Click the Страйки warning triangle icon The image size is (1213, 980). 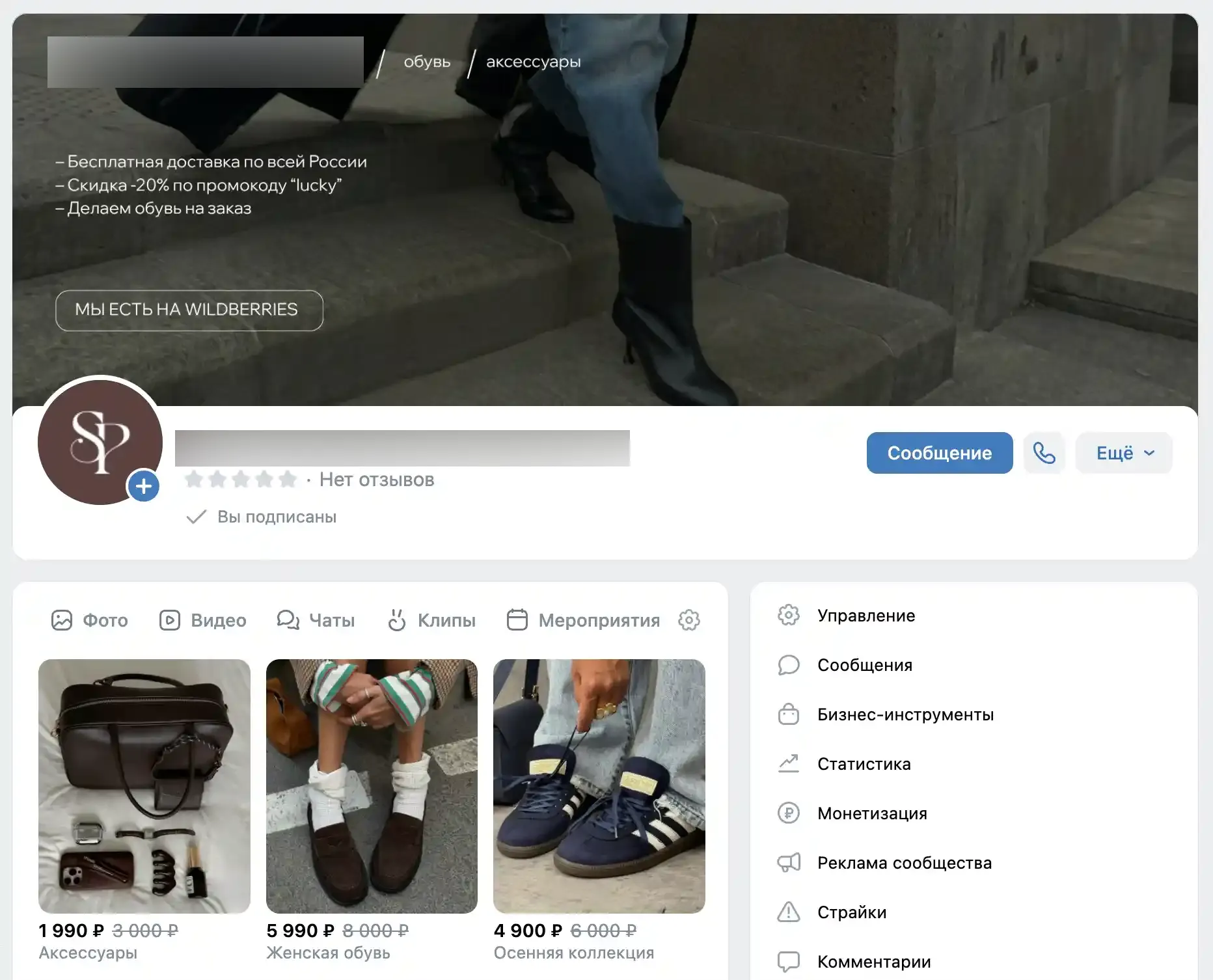789,912
